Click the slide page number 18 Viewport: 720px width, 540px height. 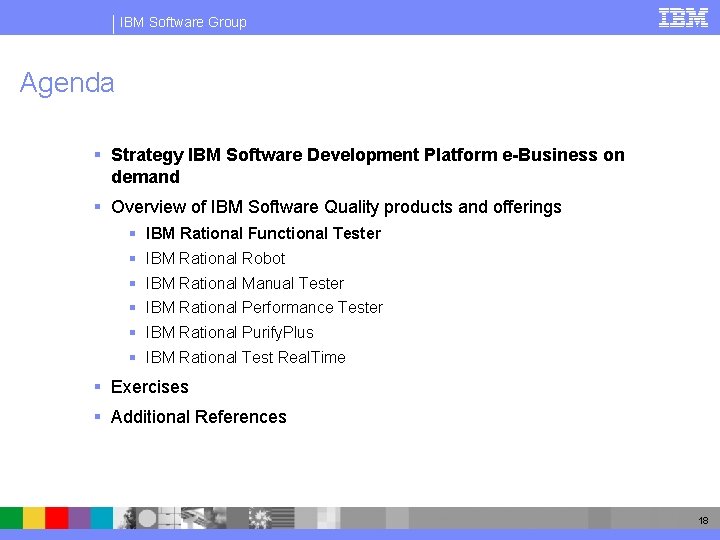(703, 521)
